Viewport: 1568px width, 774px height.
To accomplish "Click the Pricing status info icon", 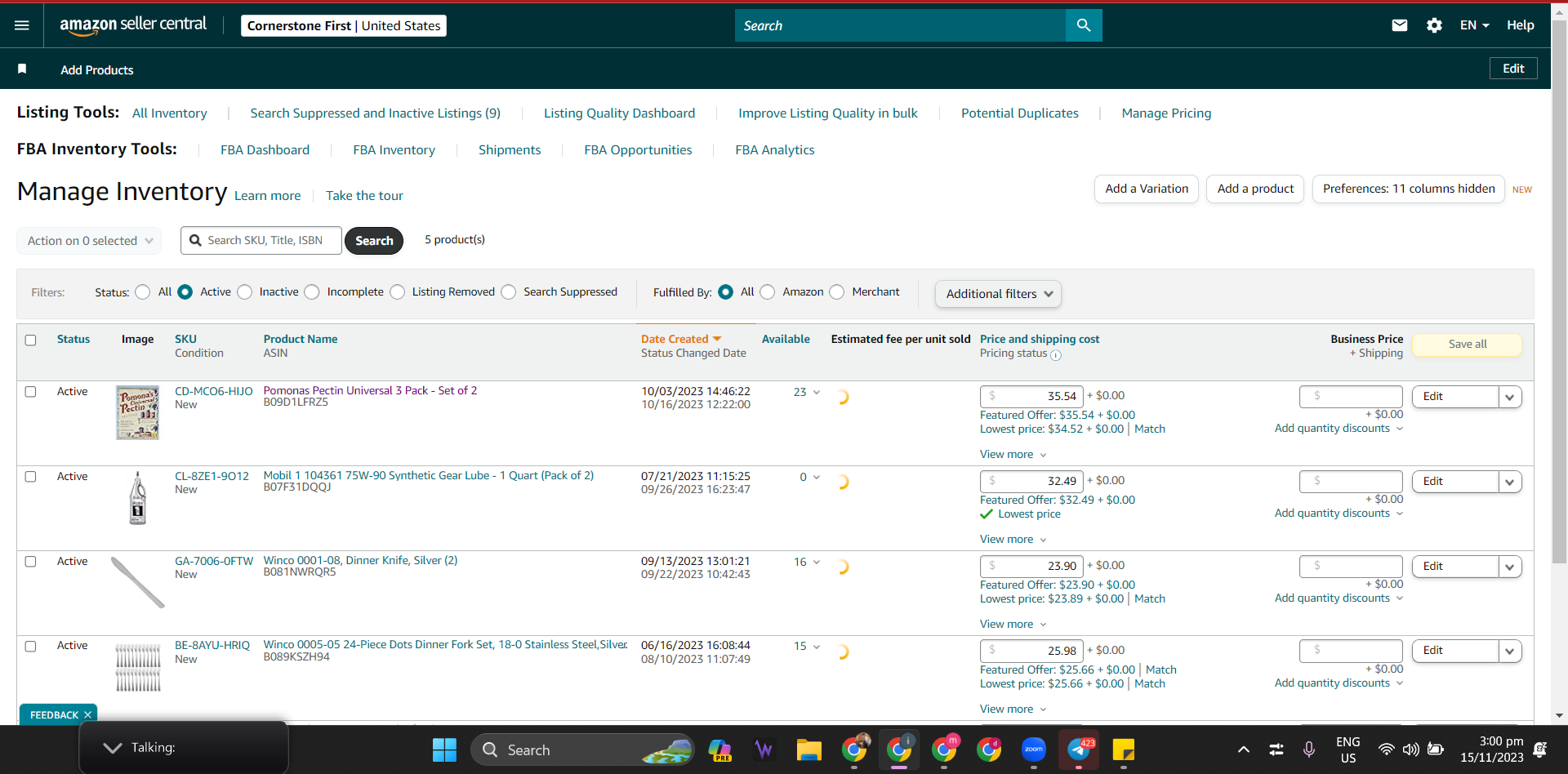I will 1056,355.
